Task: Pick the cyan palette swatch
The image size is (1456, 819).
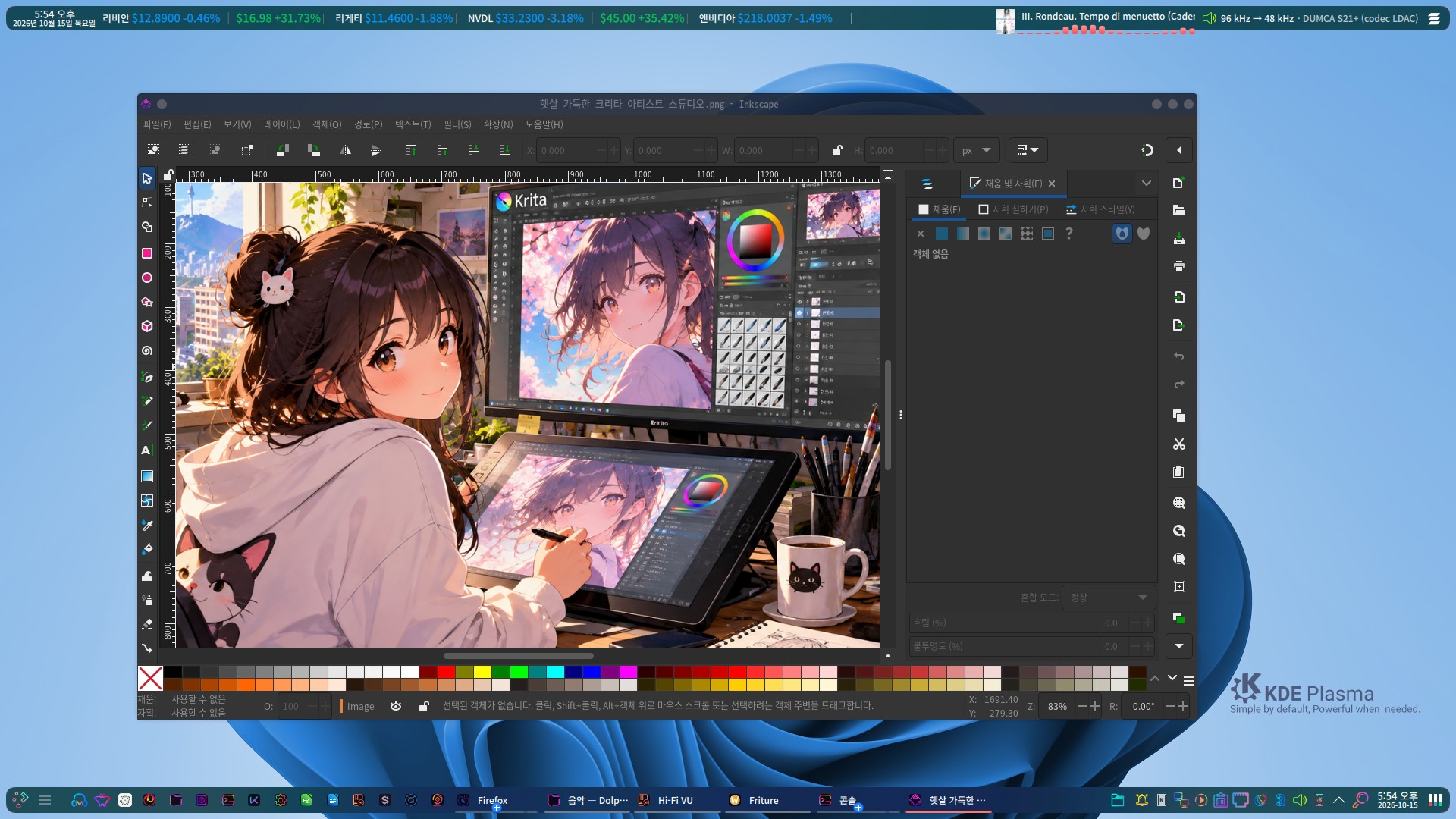Action: tap(555, 672)
